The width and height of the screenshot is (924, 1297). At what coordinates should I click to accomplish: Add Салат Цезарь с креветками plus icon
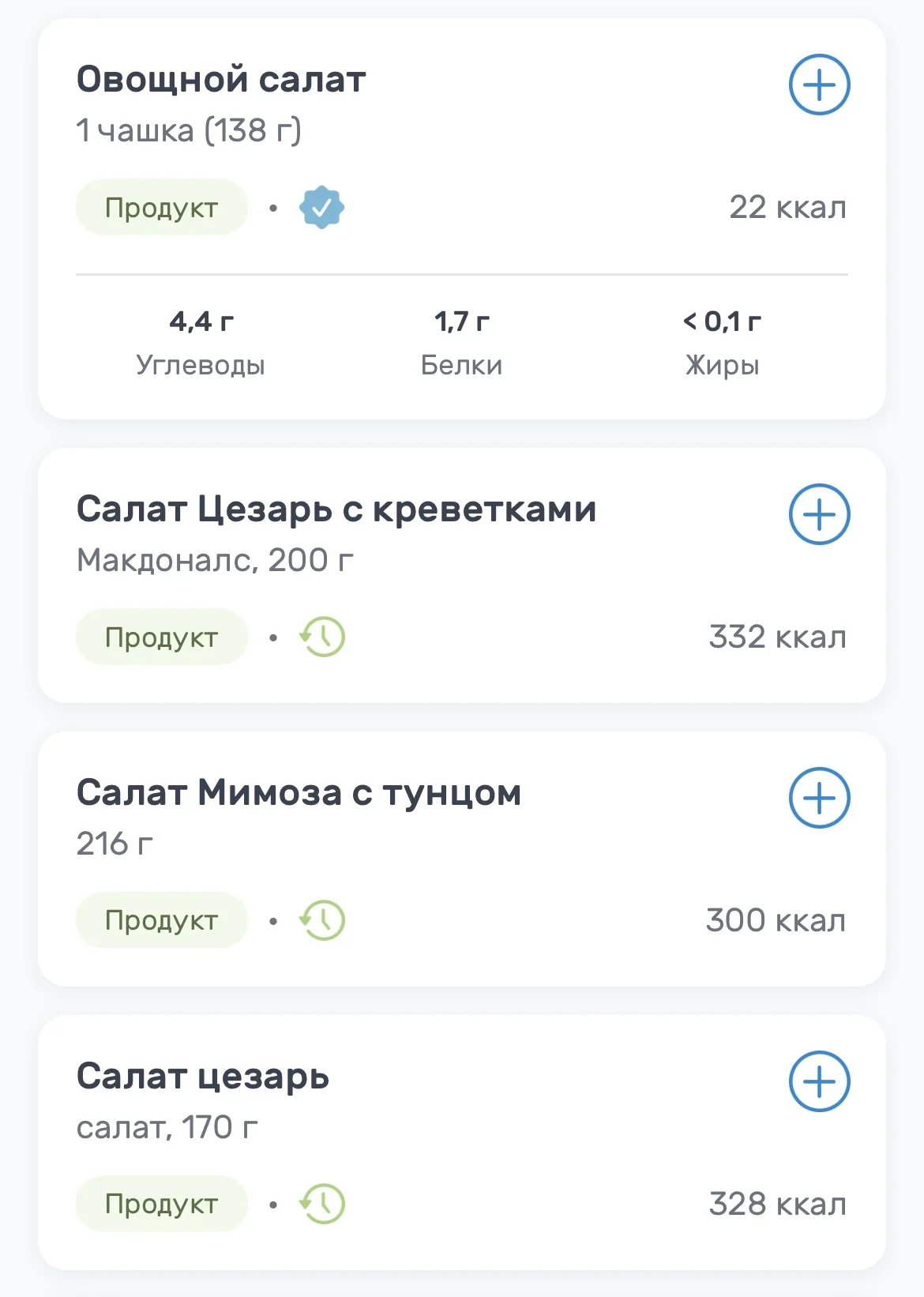click(819, 514)
